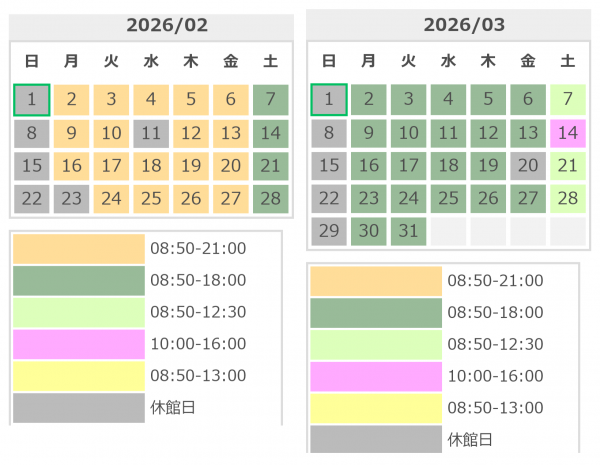Viewport: 600px width, 465px height.
Task: Select March 14 pink date cell
Action: pyautogui.click(x=567, y=132)
